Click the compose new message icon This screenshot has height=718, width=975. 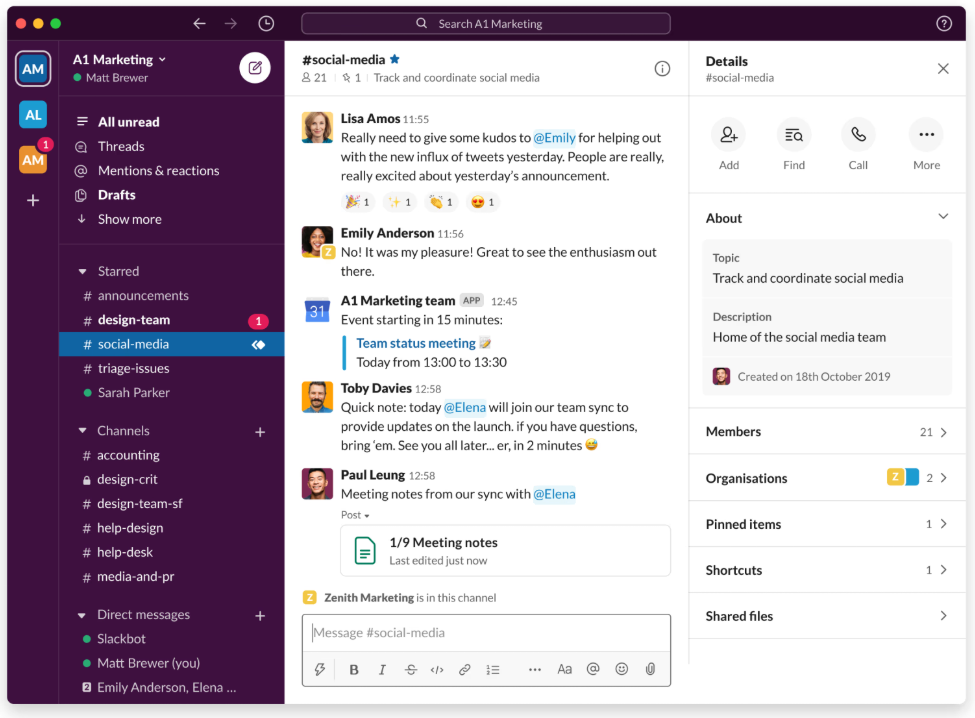point(255,68)
